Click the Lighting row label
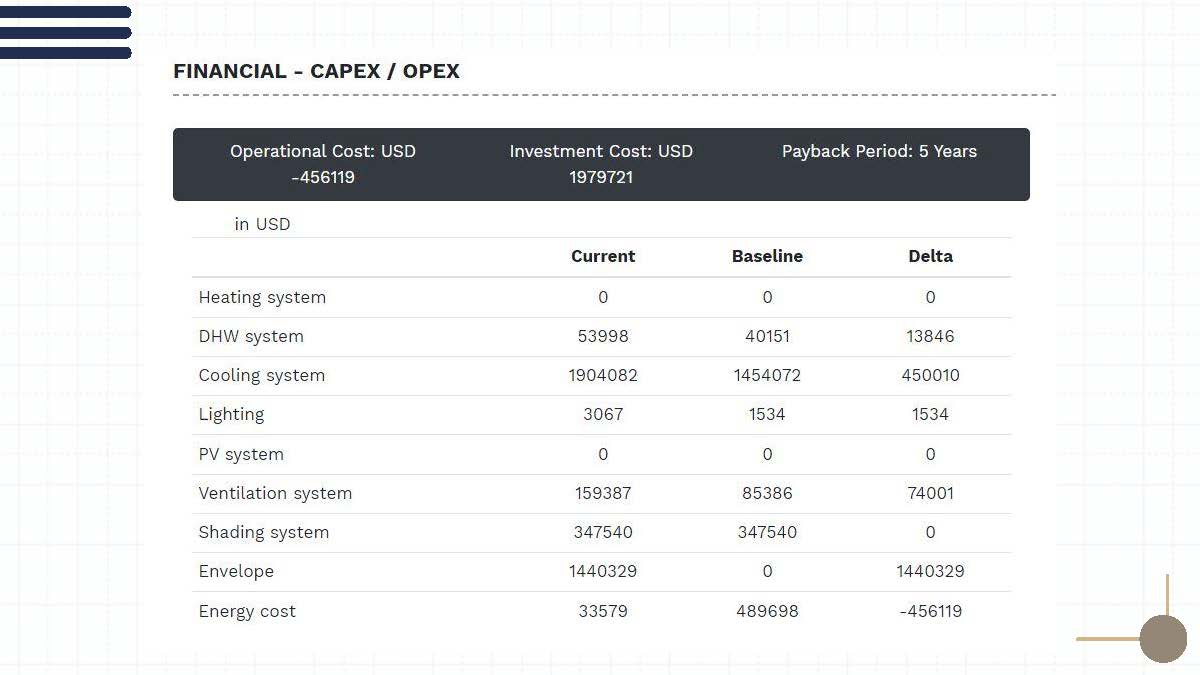Viewport: 1200px width, 675px height. click(x=231, y=414)
